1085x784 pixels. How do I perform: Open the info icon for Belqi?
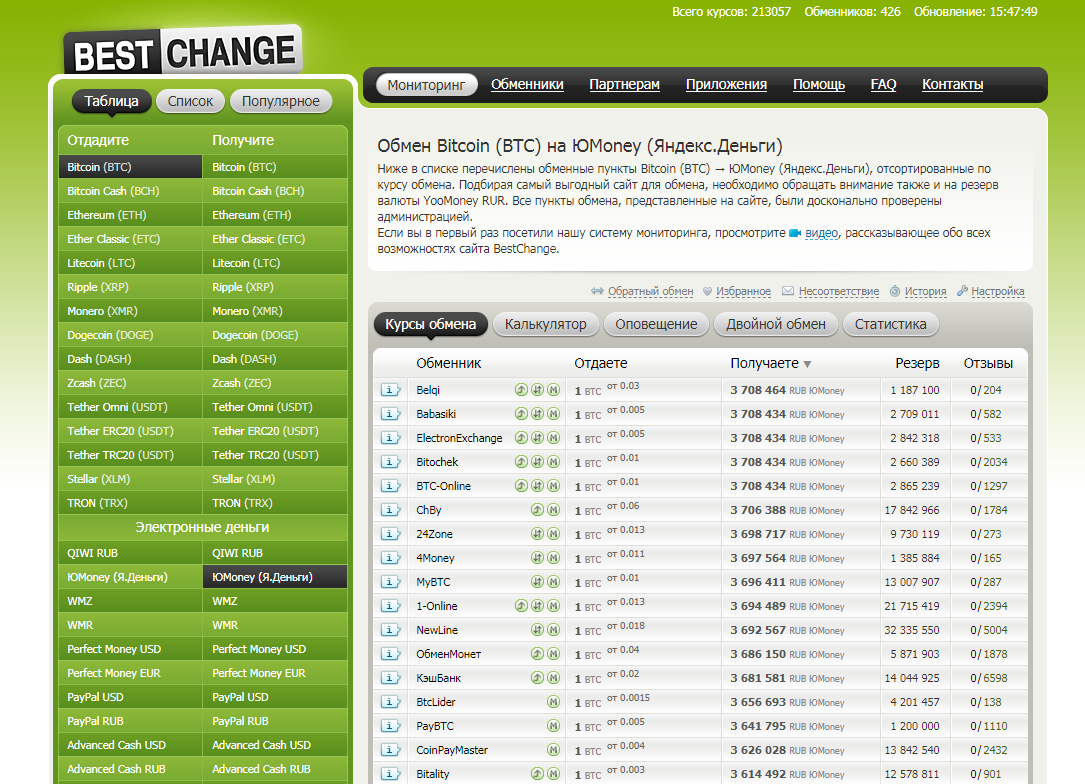(x=390, y=390)
